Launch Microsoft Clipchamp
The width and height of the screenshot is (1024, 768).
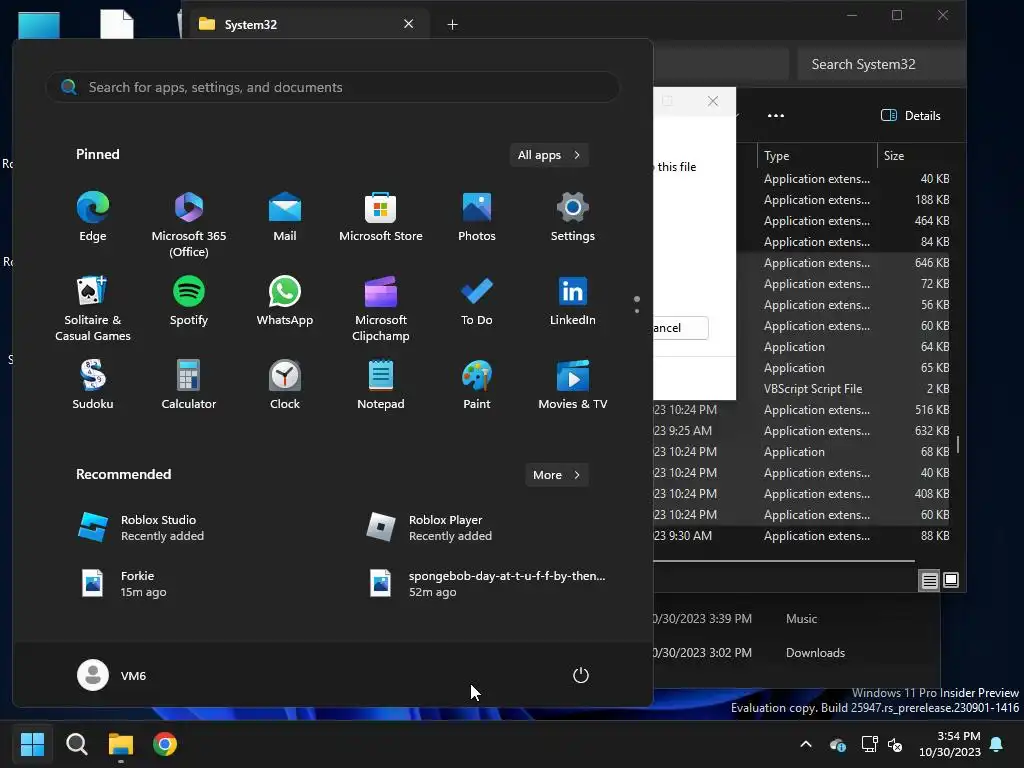[381, 309]
